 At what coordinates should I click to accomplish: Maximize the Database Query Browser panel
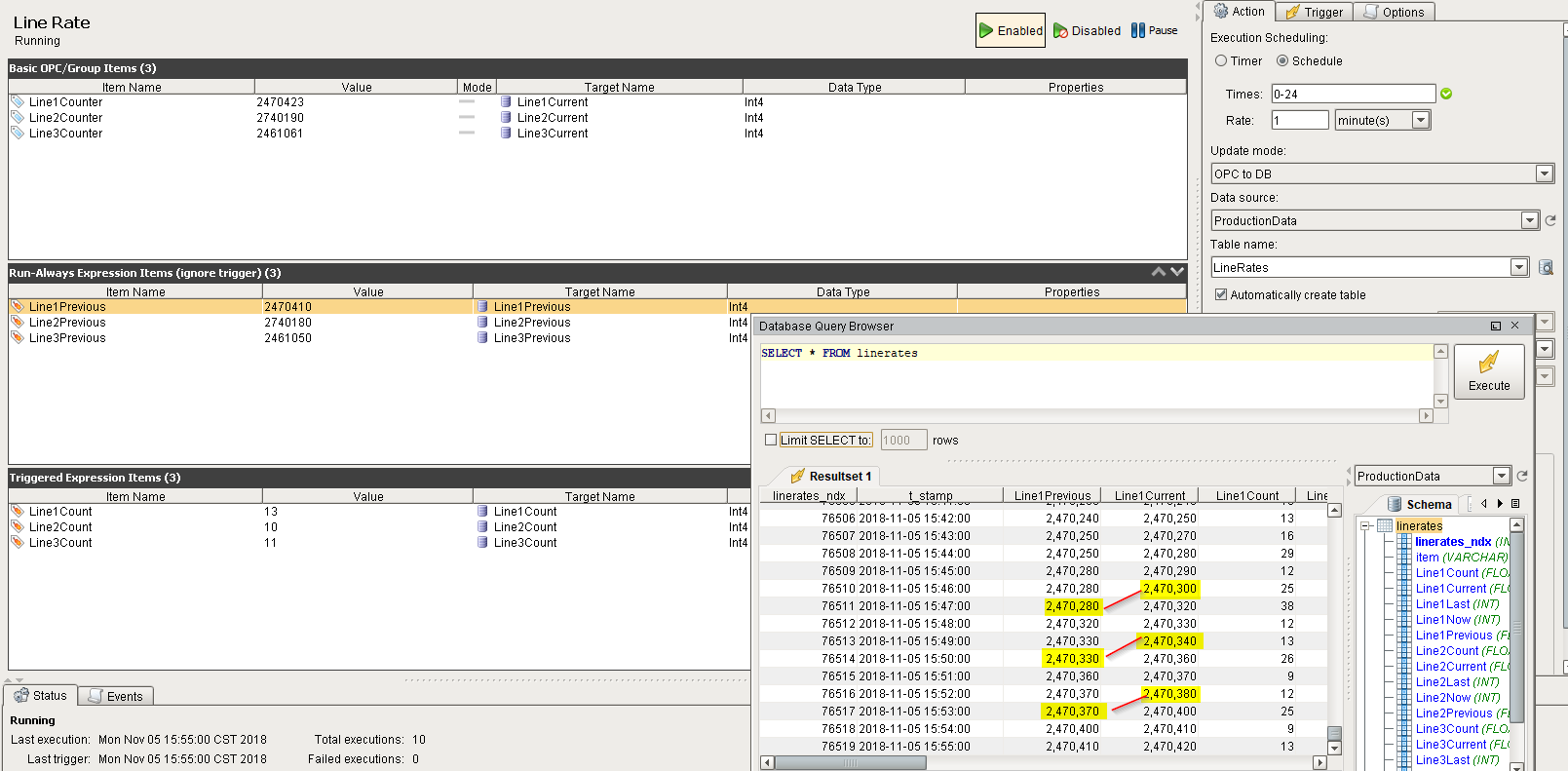coord(1496,327)
